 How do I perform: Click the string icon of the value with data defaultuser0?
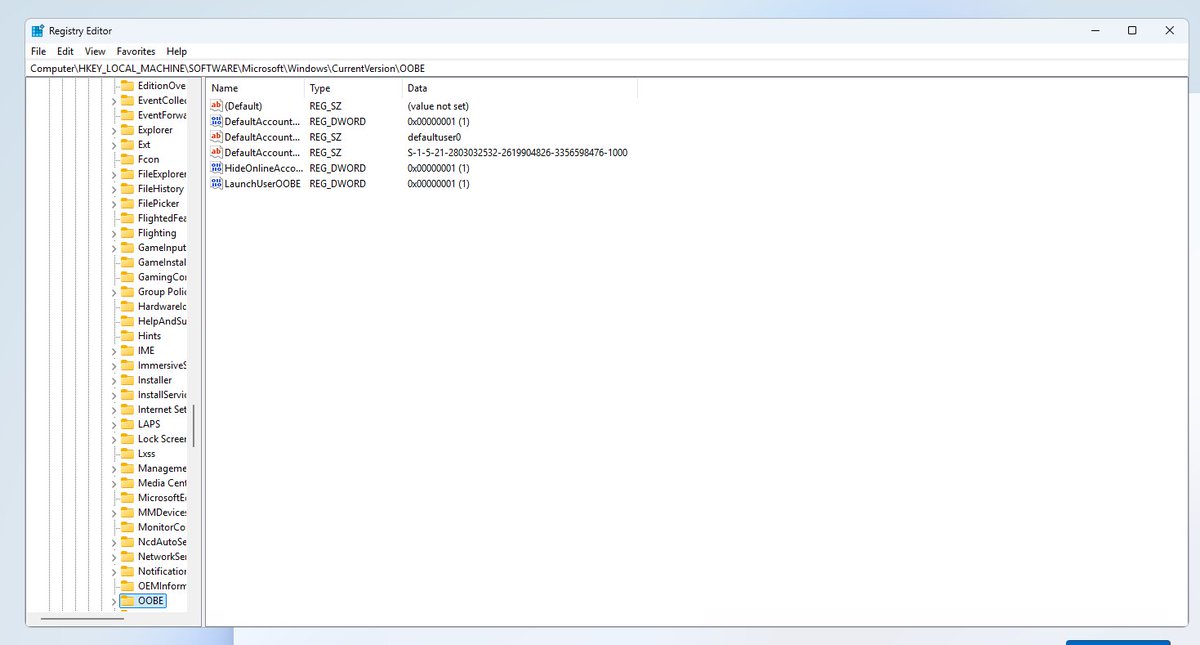(216, 137)
